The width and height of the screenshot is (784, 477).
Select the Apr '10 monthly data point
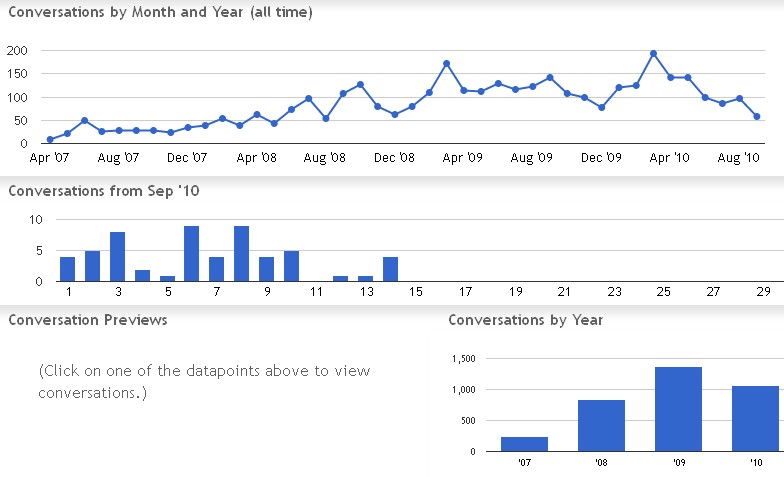tap(671, 77)
